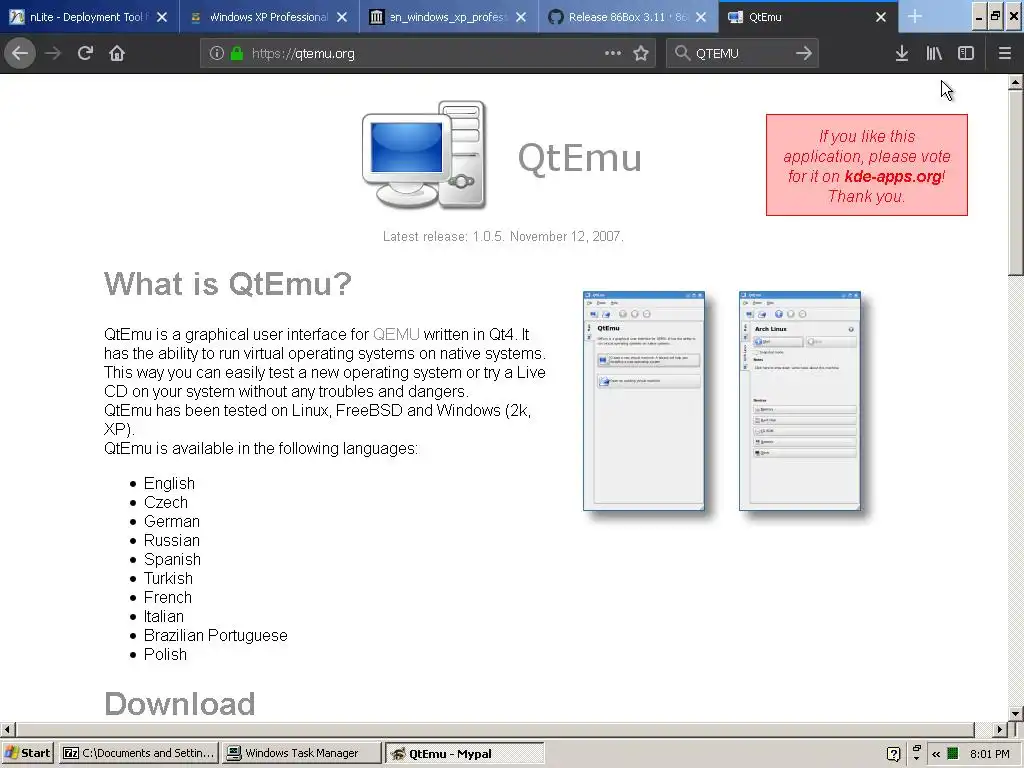Click the 'English' language list item

click(169, 483)
